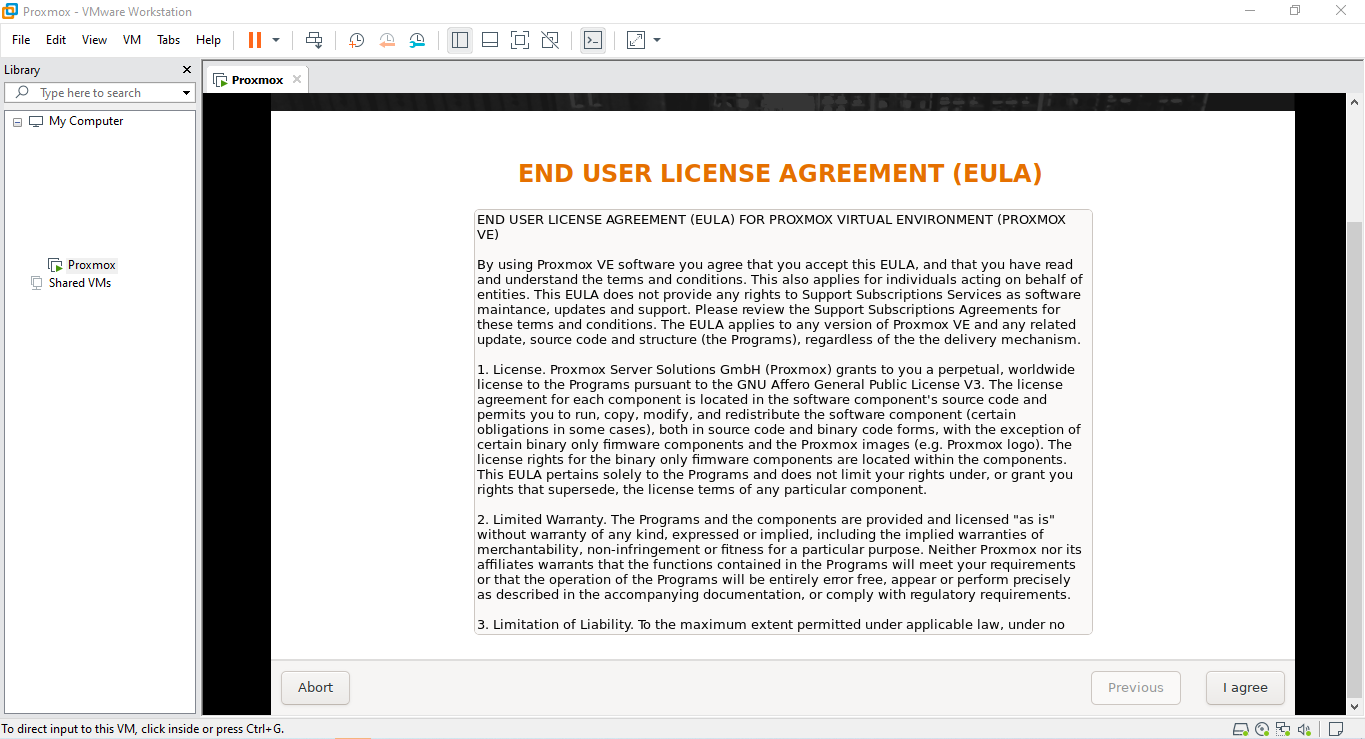Open the snapshot manager

click(417, 40)
